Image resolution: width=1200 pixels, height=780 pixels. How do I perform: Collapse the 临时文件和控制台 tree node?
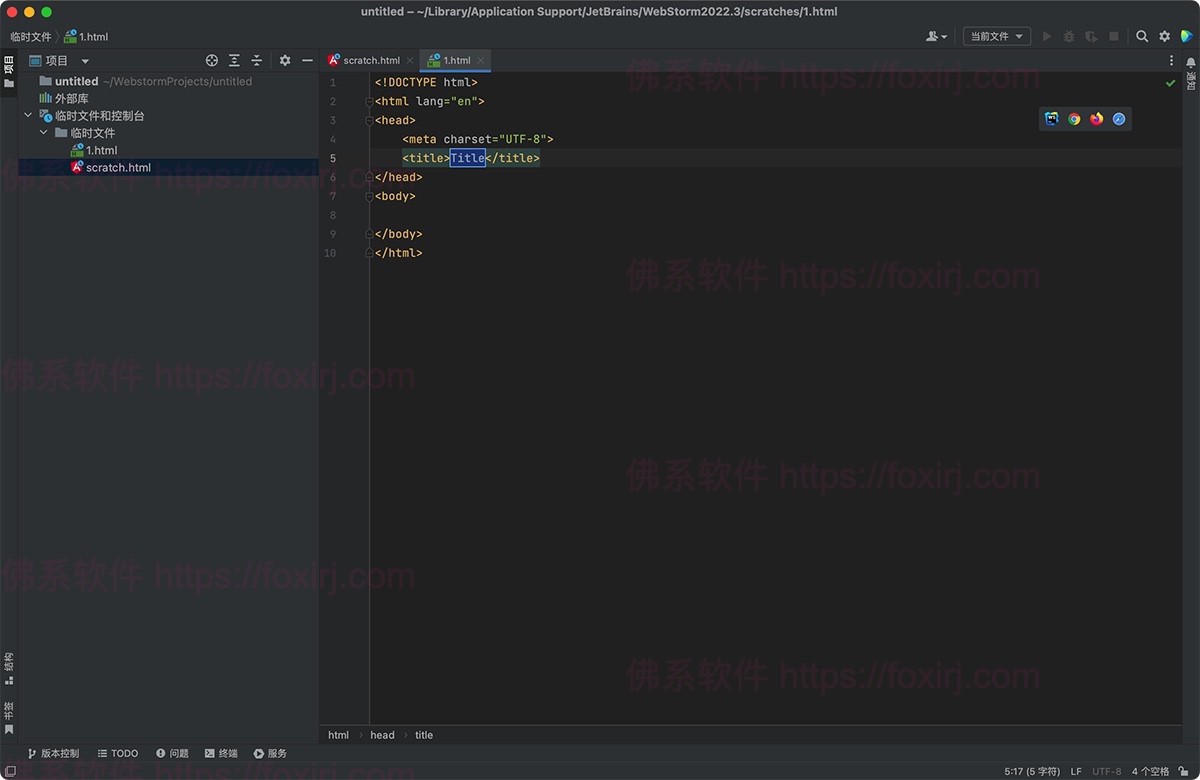tap(28, 114)
